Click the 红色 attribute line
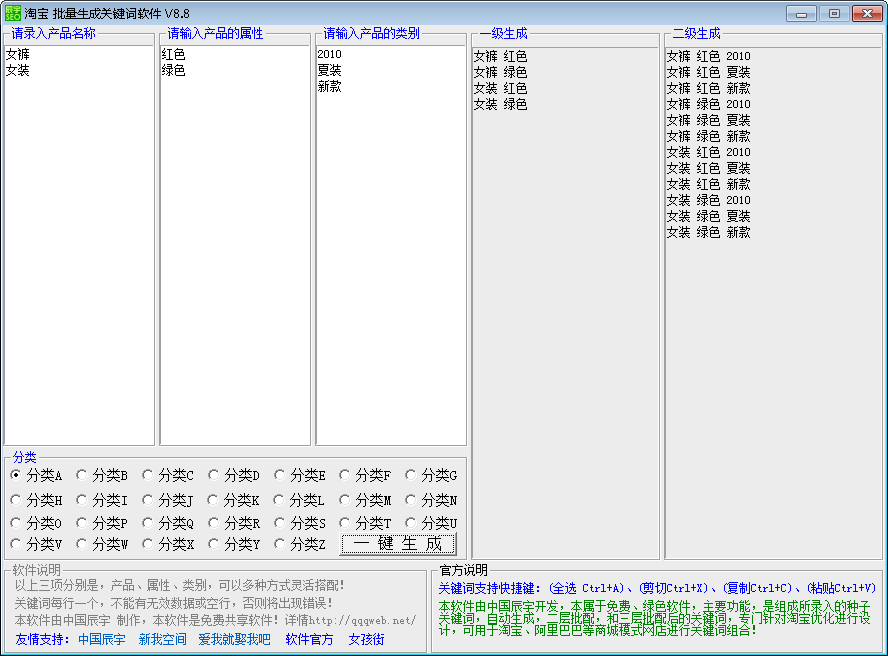888x656 pixels. (173, 54)
